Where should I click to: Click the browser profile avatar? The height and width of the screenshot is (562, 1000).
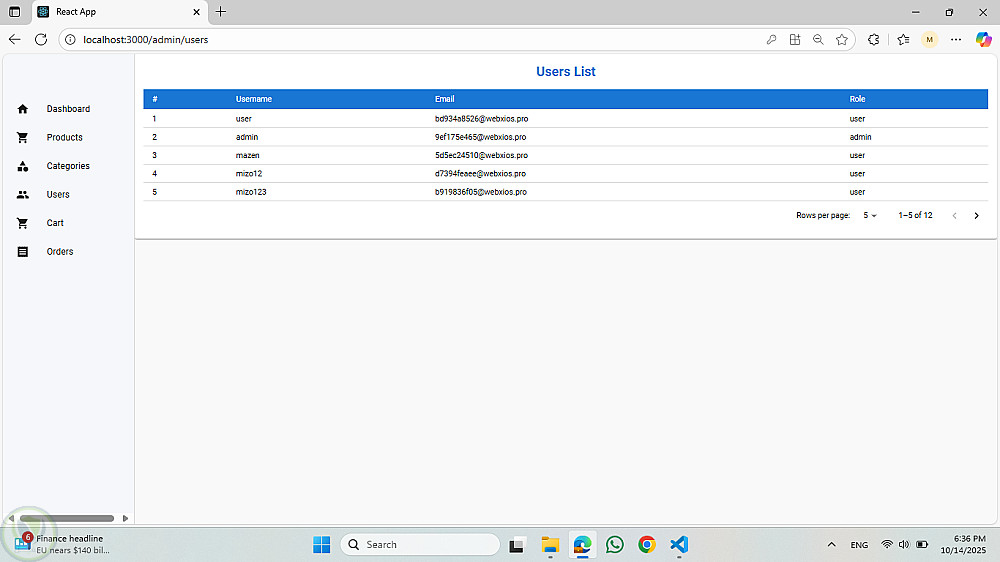point(929,40)
